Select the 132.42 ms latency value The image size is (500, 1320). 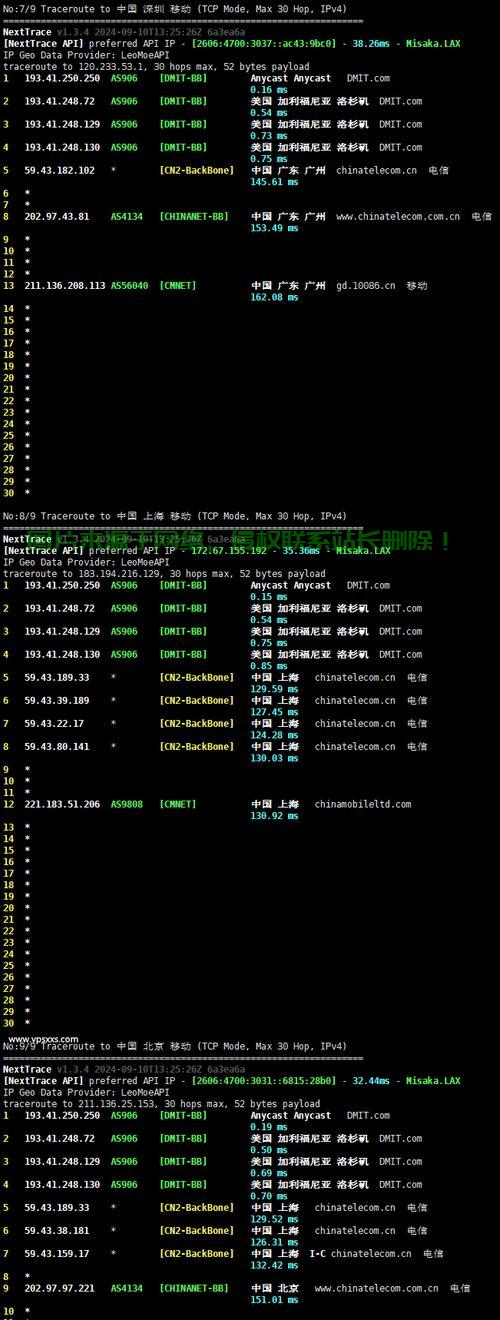click(x=274, y=1265)
